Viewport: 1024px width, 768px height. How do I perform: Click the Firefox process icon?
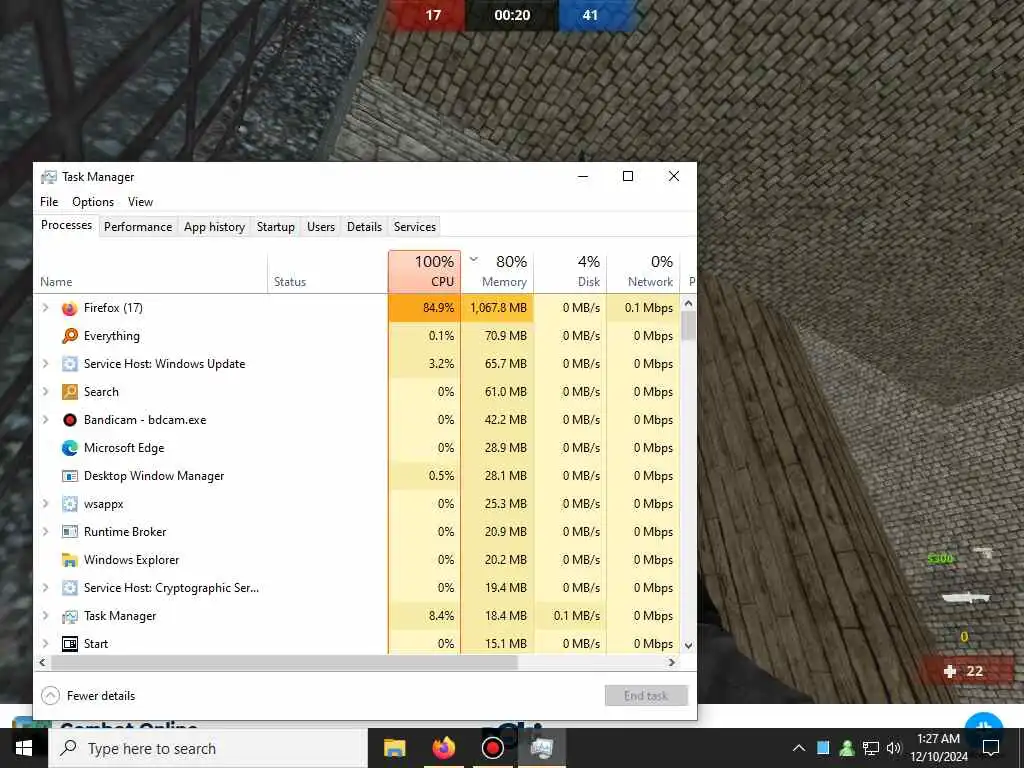tap(69, 308)
